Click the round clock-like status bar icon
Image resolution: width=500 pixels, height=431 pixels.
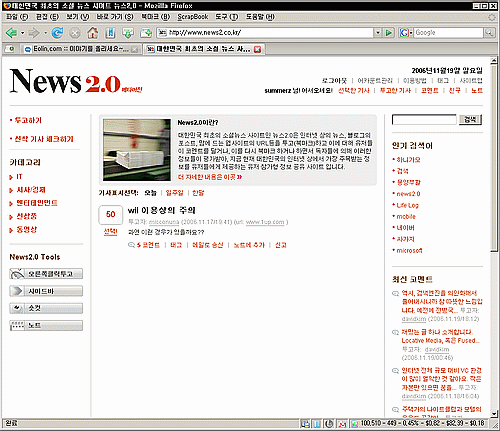(329, 424)
